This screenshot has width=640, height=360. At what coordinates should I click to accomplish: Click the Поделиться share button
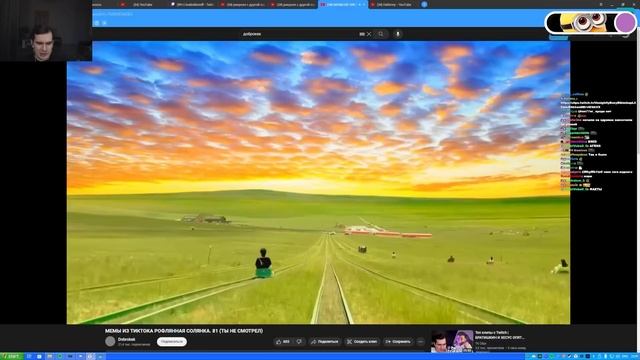click(324, 342)
